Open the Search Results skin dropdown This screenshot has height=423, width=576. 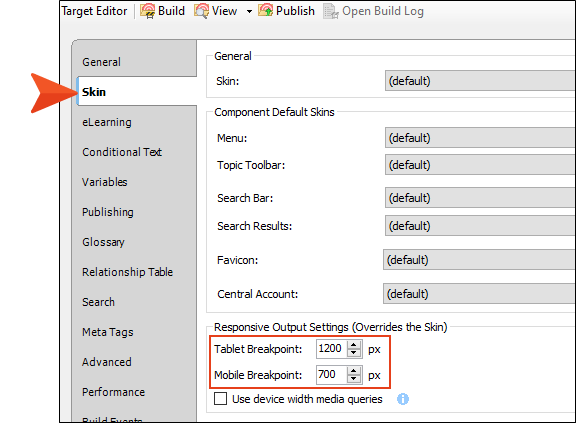tap(480, 226)
